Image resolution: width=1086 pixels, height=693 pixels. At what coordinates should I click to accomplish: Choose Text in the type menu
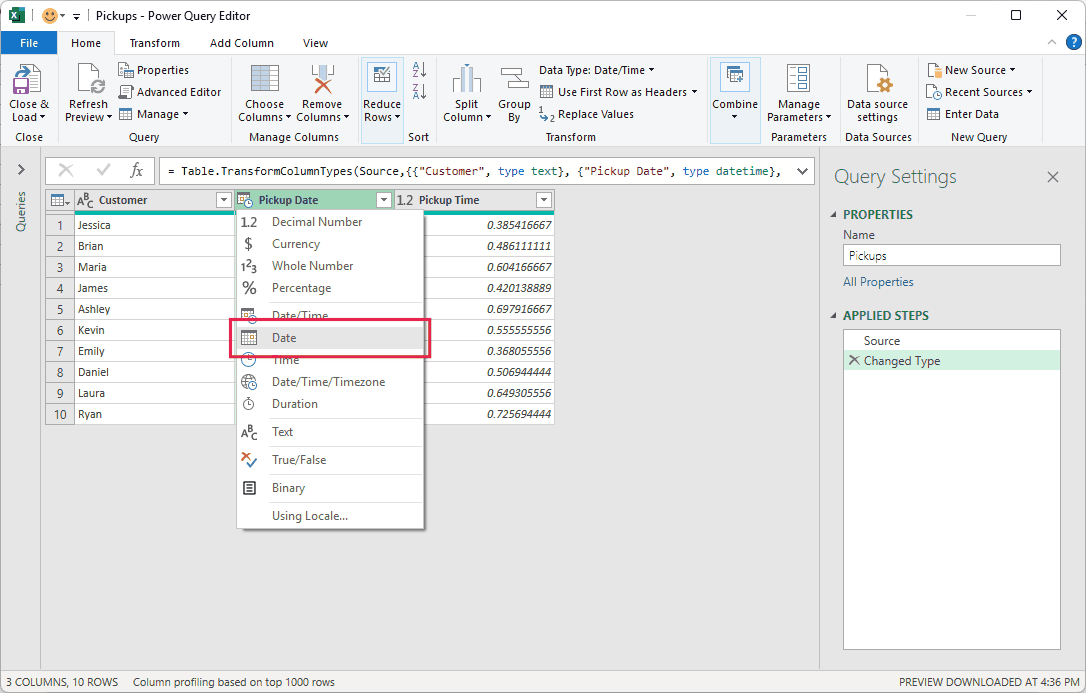tap(330, 432)
